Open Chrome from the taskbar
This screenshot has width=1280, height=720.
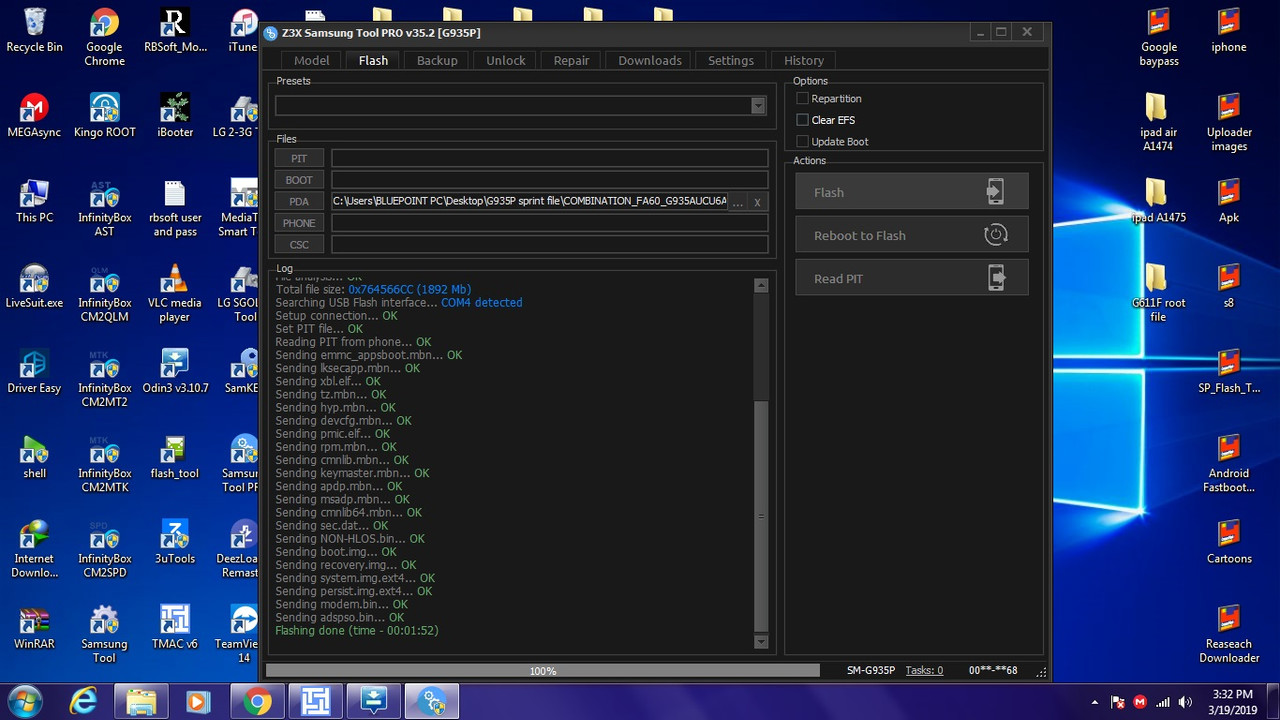(x=257, y=702)
